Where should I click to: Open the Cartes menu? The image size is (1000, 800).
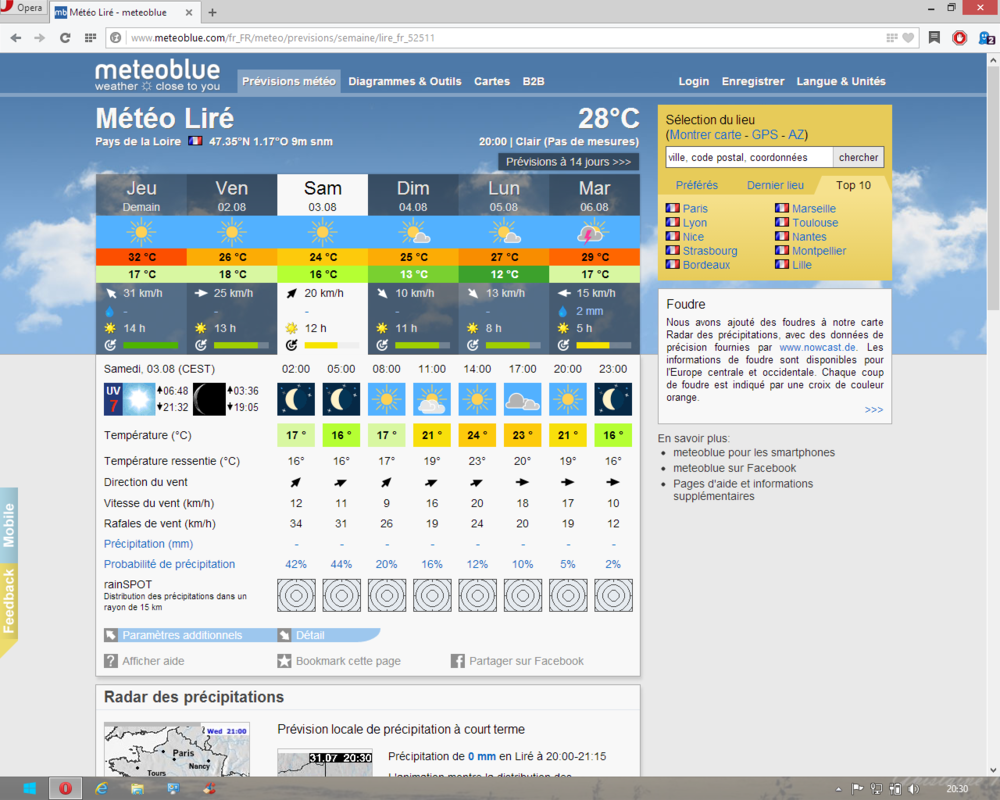click(492, 82)
